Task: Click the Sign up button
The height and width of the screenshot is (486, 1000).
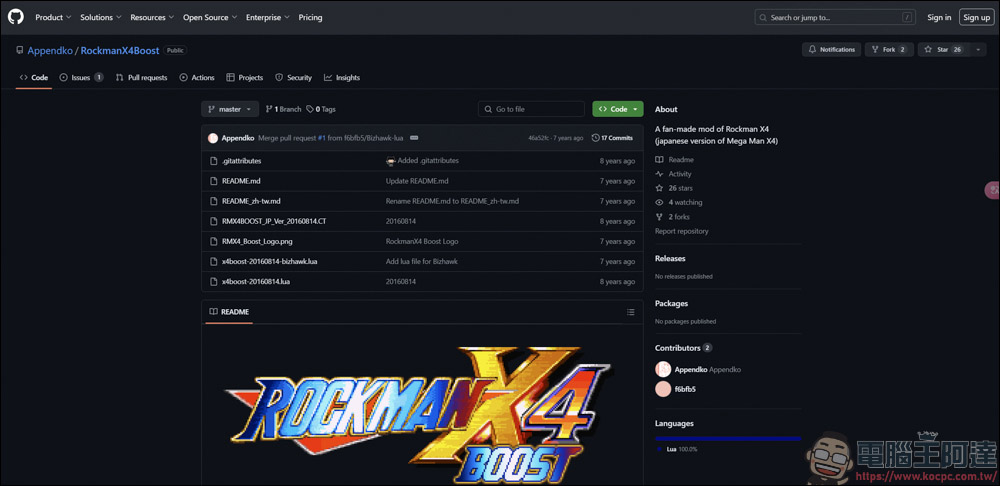Action: pos(976,17)
